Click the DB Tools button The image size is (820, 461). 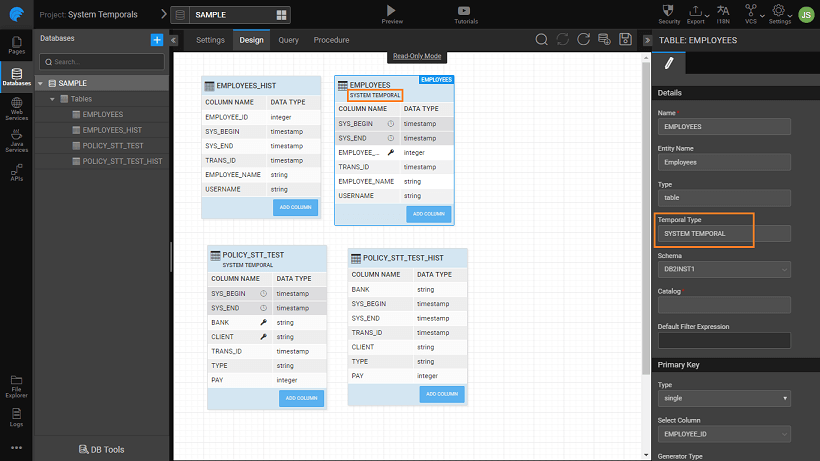click(101, 450)
